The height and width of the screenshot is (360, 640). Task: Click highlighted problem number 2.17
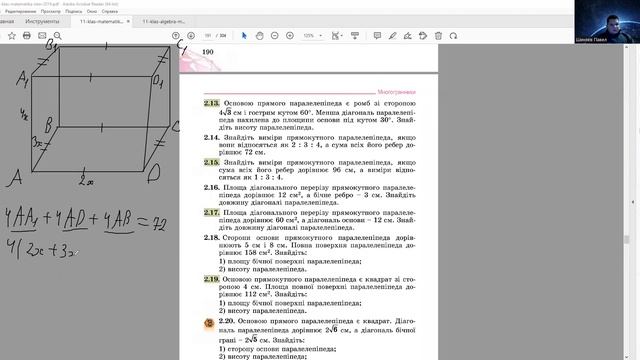tap(212, 213)
